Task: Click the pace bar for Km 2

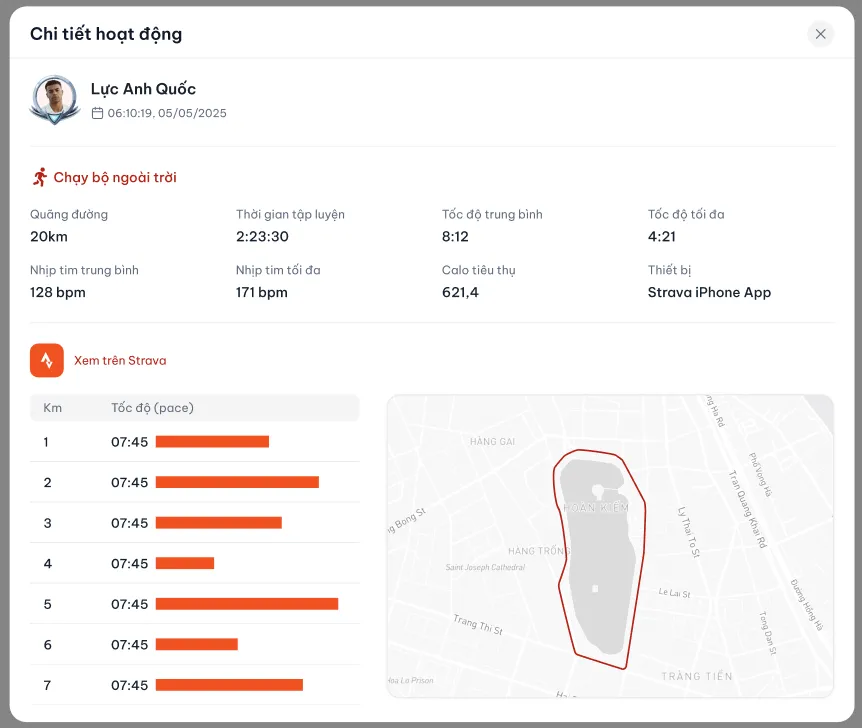Action: (x=237, y=482)
